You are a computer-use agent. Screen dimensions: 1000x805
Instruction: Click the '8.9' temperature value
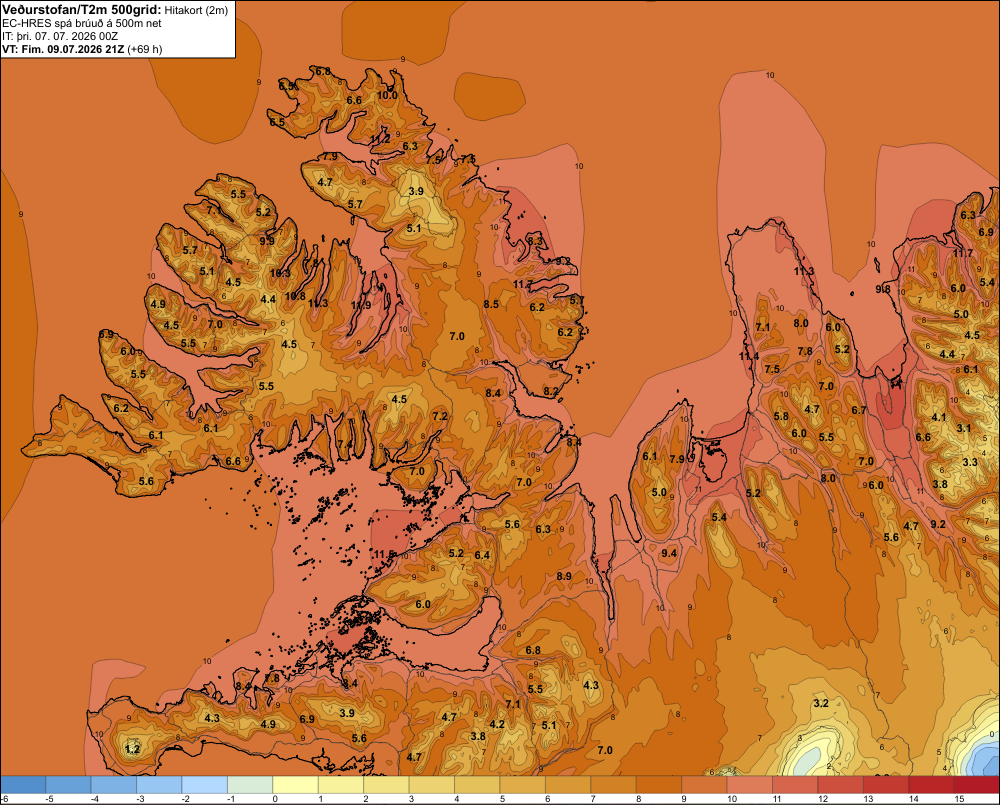click(x=564, y=576)
